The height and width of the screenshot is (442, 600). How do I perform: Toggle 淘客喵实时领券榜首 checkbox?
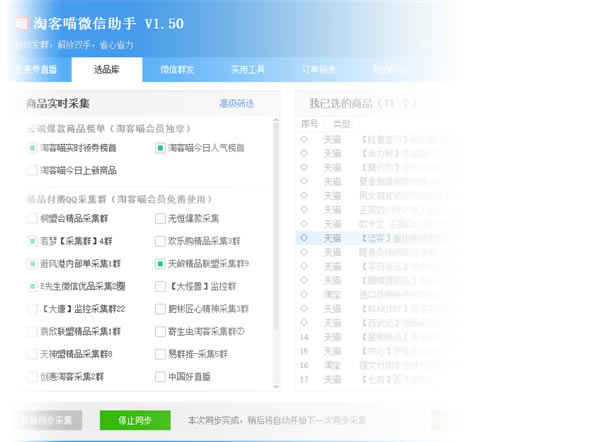pos(32,148)
